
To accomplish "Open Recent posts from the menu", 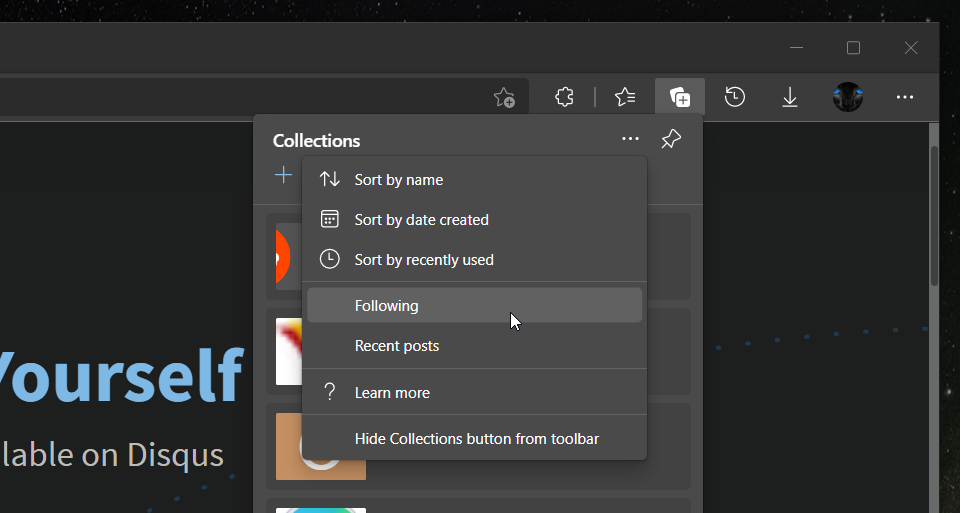I will click(x=397, y=346).
